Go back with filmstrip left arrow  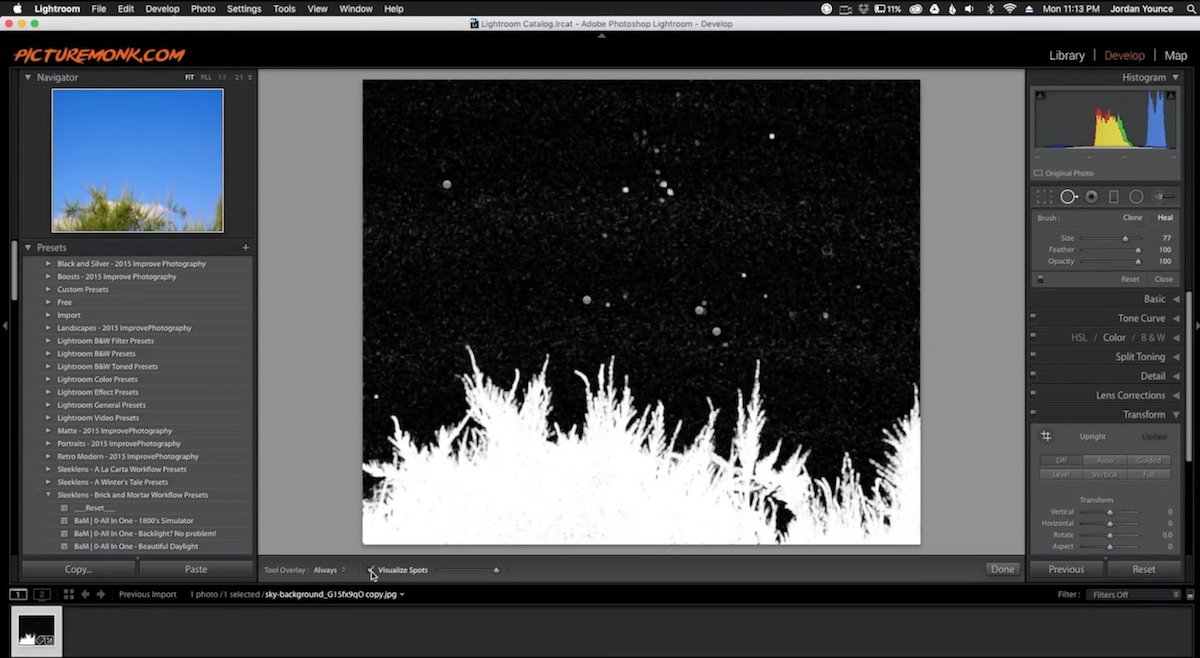(85, 594)
